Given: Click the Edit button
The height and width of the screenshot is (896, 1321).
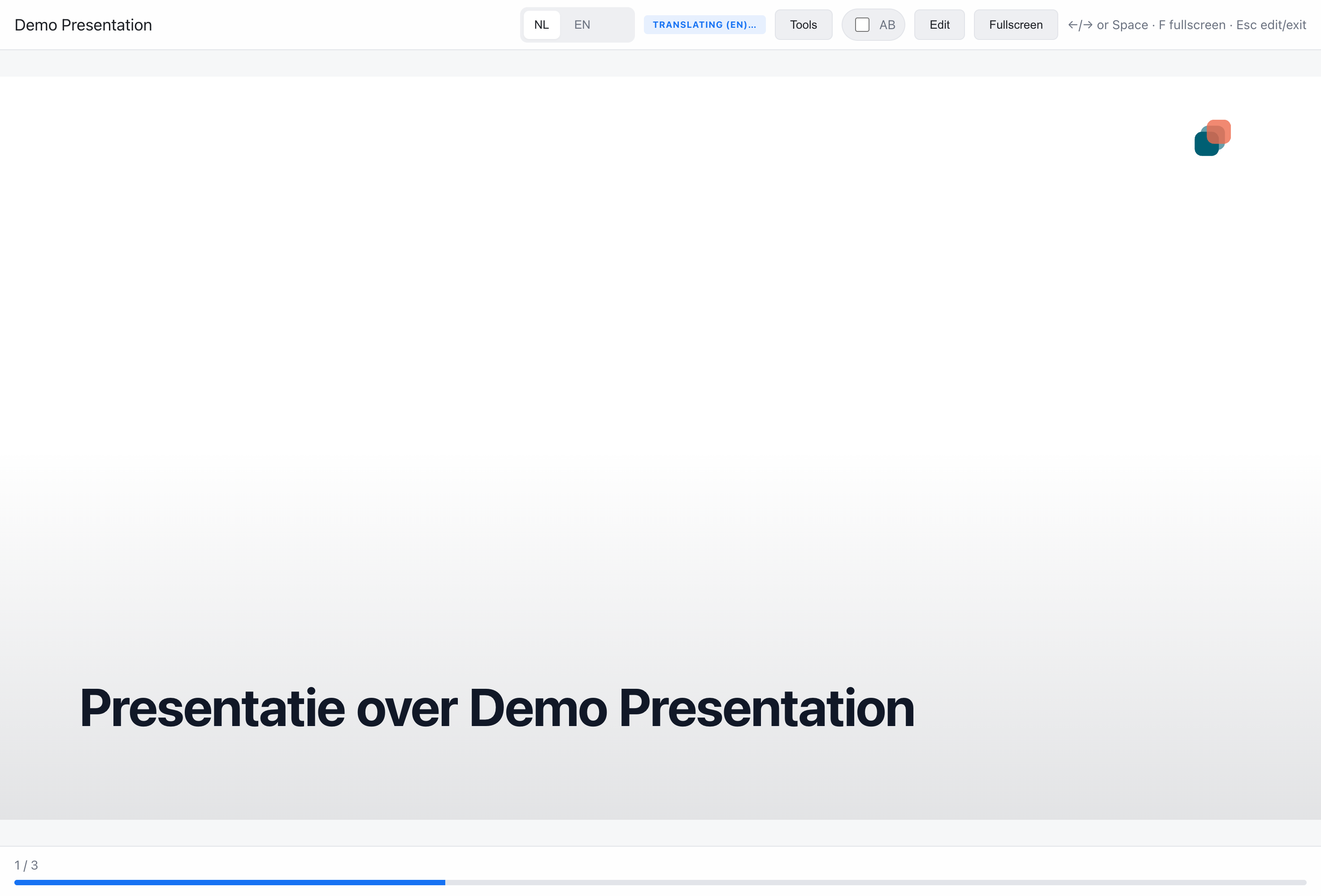Looking at the screenshot, I should tap(939, 25).
